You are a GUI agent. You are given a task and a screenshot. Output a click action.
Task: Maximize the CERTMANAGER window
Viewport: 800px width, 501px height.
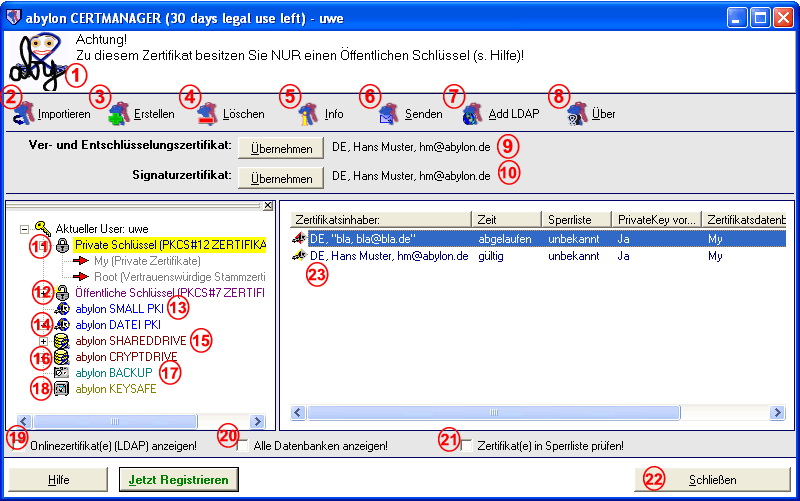760,18
